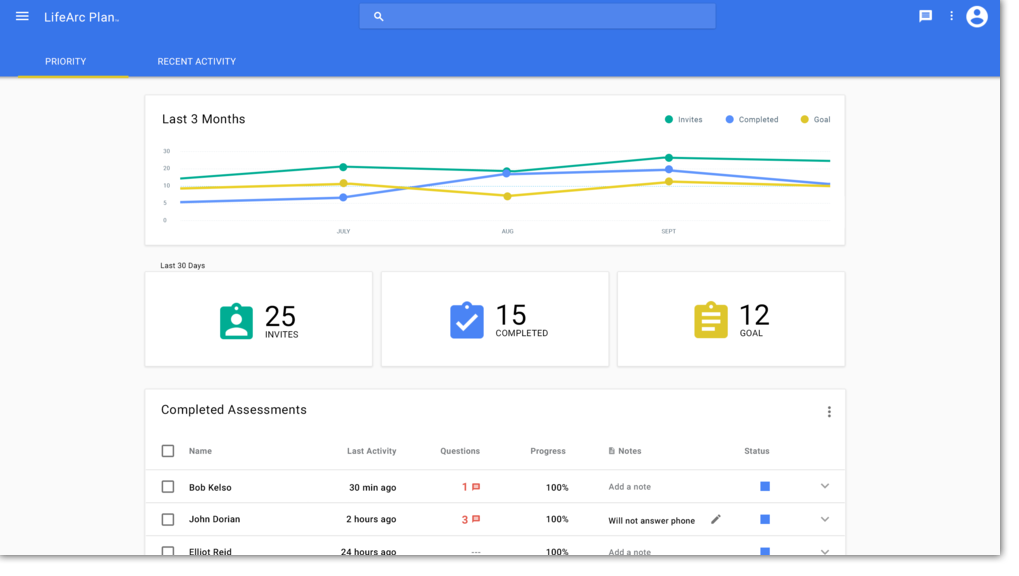Image resolution: width=1019 pixels, height=576 pixels.
Task: Click the note 'Will not answer phone'
Action: pyautogui.click(x=651, y=520)
